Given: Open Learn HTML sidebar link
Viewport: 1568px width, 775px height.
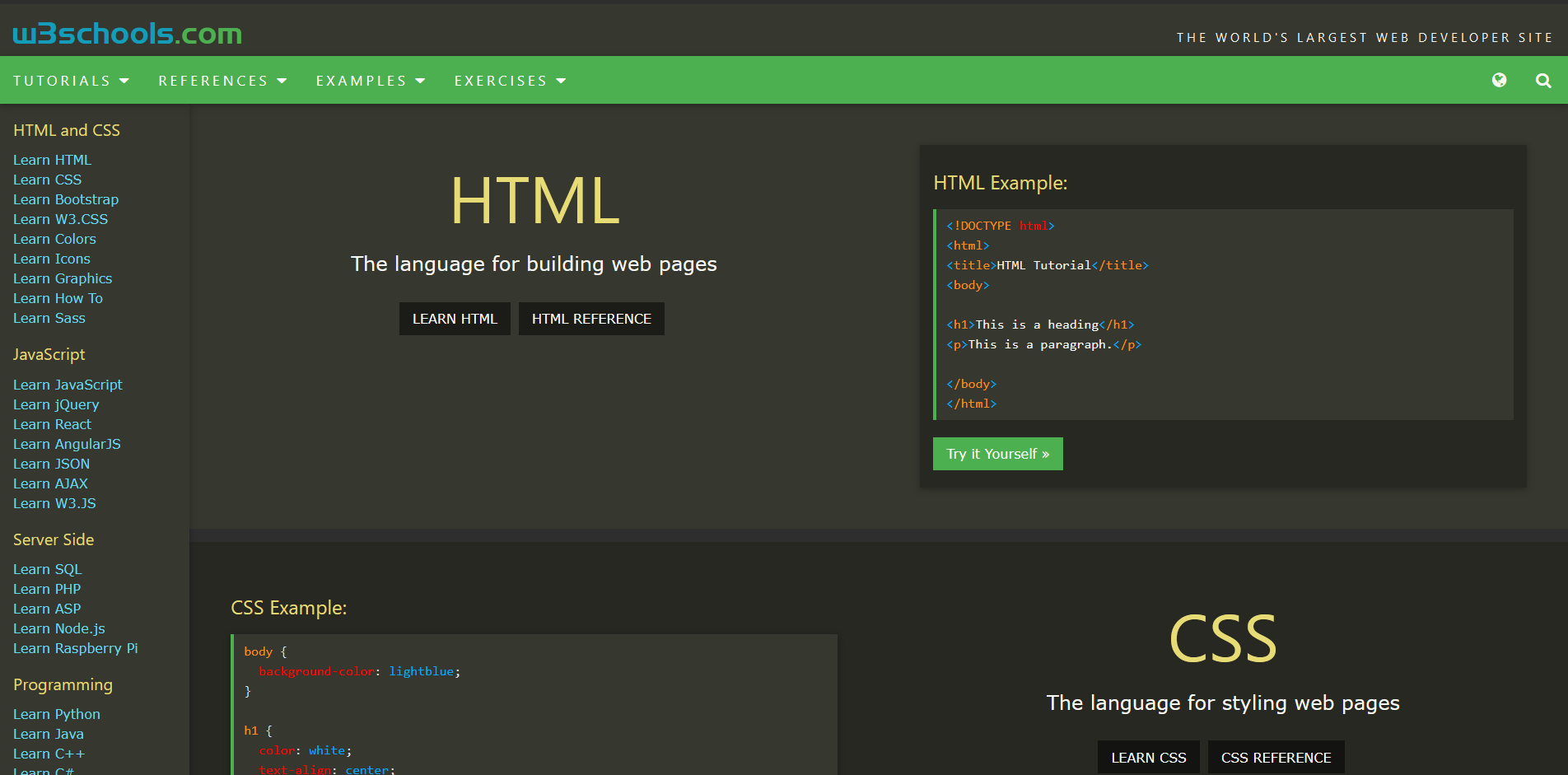Looking at the screenshot, I should 52,160.
